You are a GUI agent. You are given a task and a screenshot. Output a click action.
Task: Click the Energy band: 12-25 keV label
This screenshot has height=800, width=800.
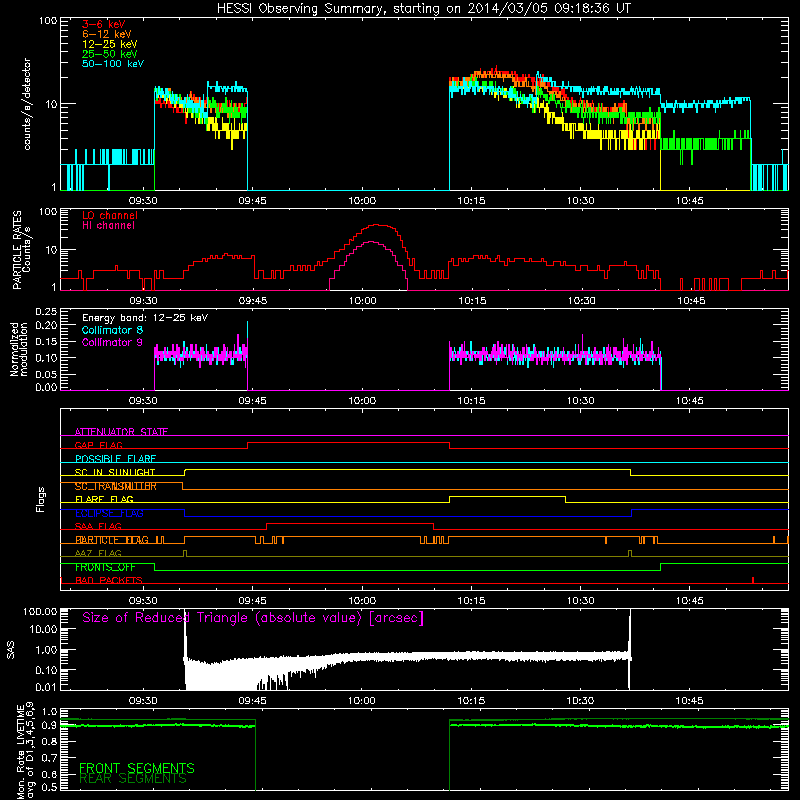coord(145,318)
